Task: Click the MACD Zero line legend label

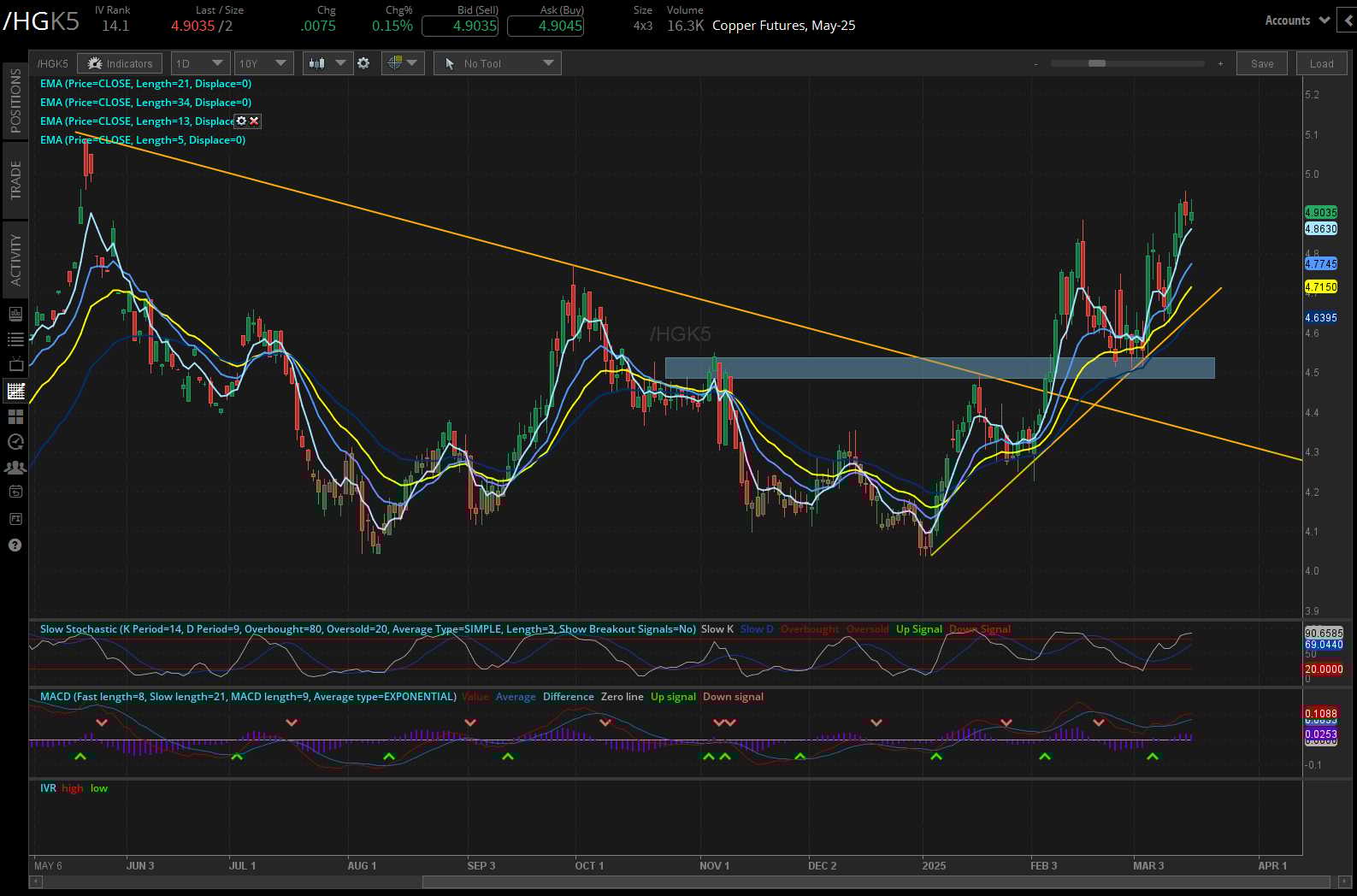Action: [622, 697]
